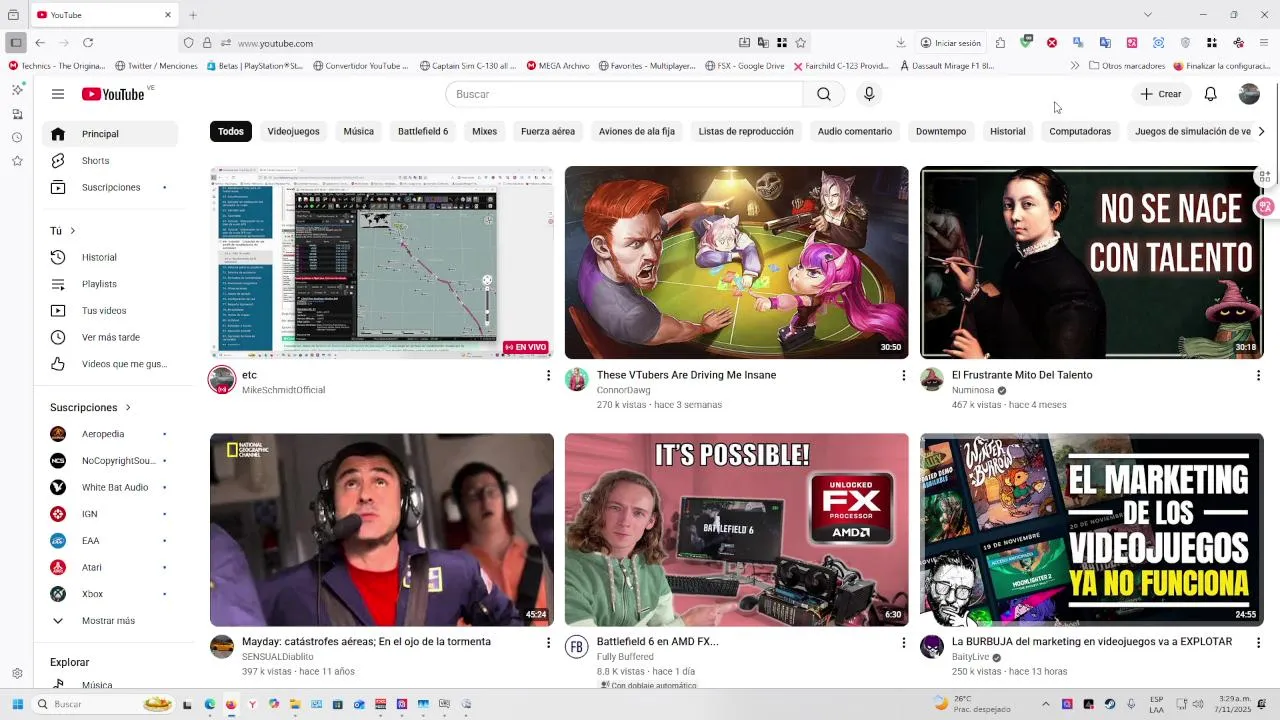Open options for 'Mayday' video
Viewport: 1280px width, 720px height.
pos(548,642)
